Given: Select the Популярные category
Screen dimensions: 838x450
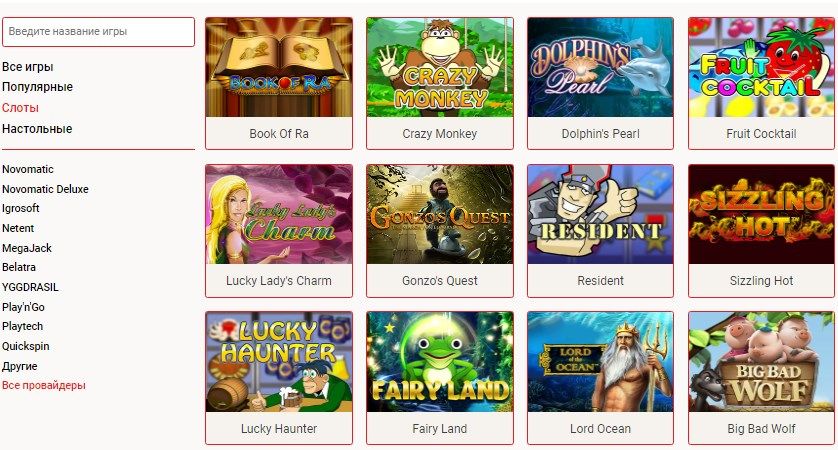Looking at the screenshot, I should pyautogui.click(x=37, y=87).
